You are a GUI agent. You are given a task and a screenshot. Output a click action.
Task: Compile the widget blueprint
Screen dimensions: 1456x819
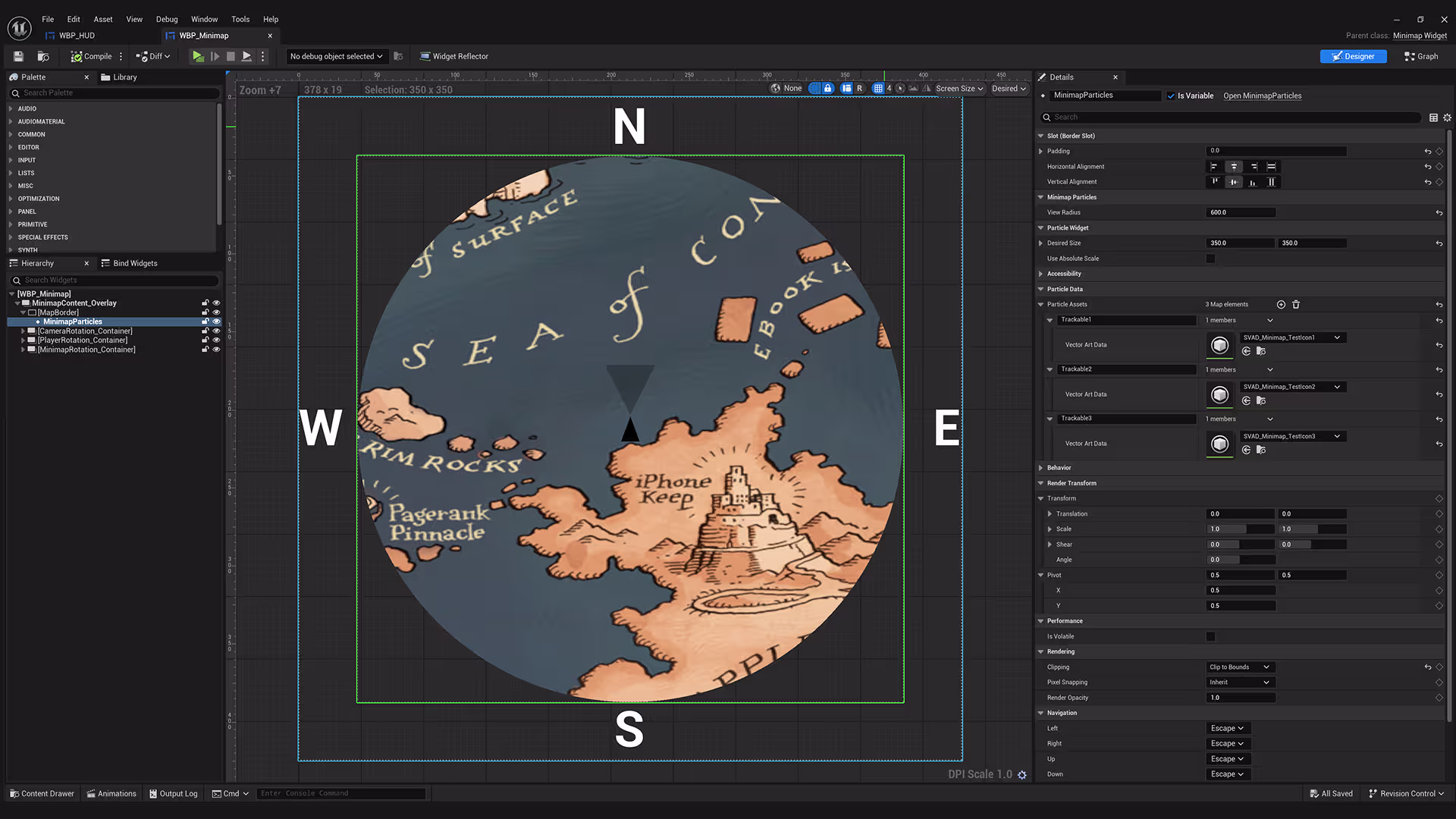click(91, 56)
